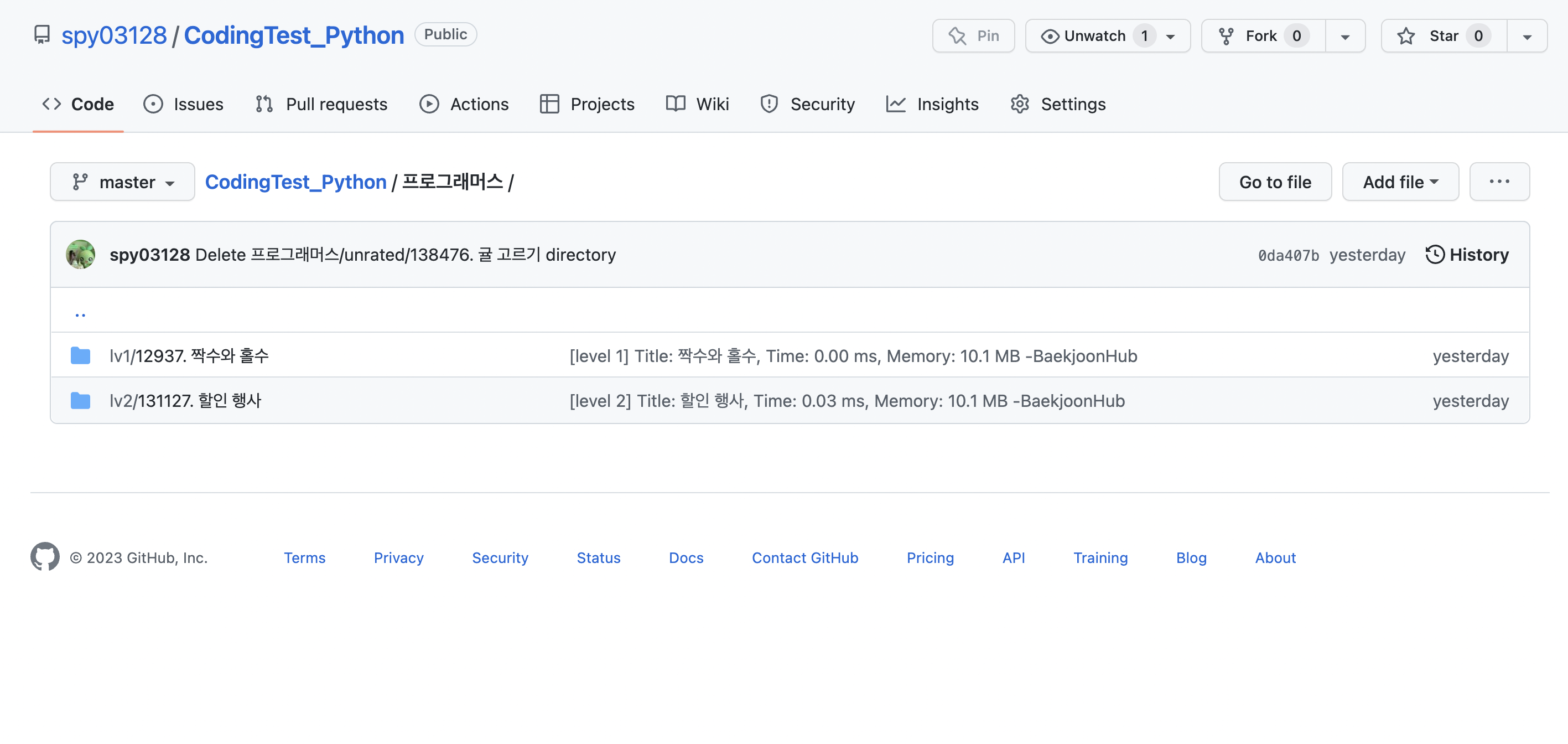
Task: Open the Security footer link
Action: point(500,557)
